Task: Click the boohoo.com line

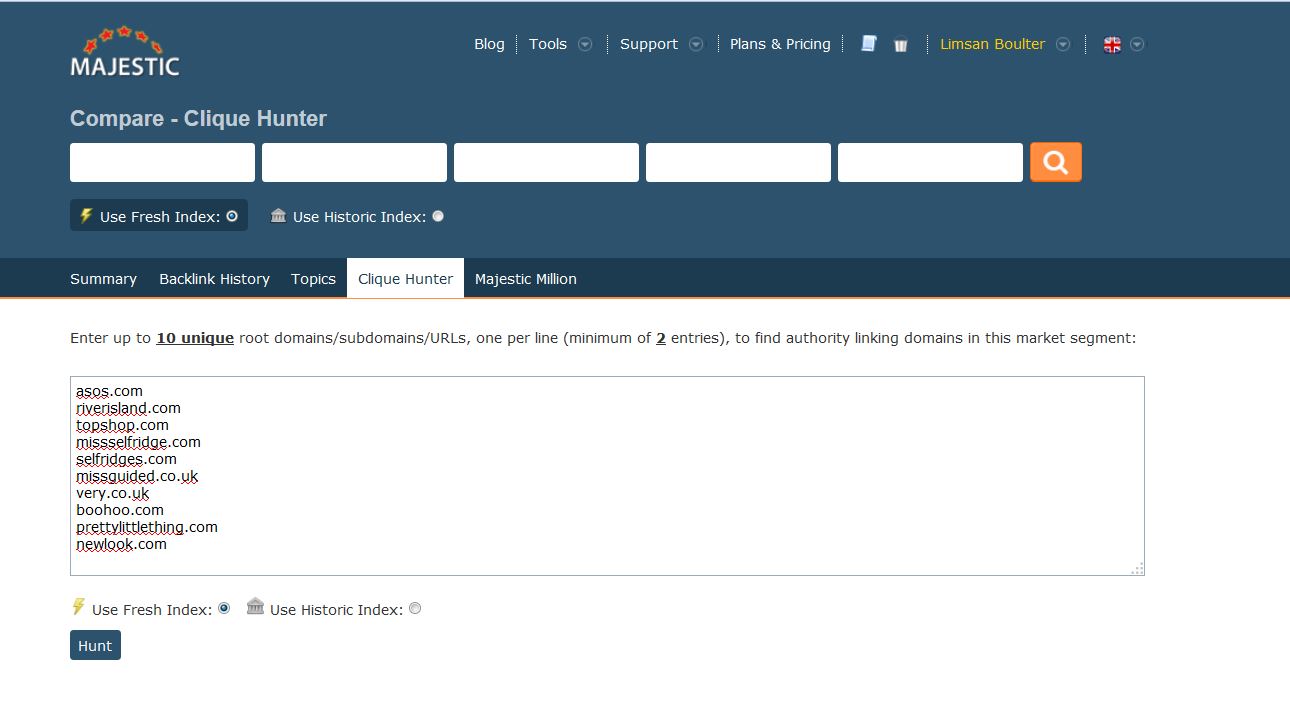Action: click(120, 510)
